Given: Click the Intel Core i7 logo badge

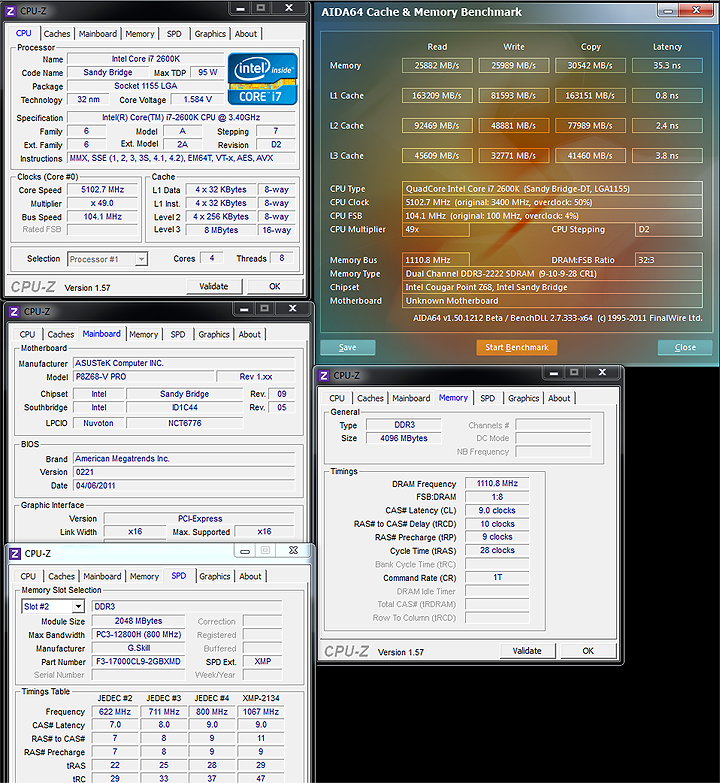Looking at the screenshot, I should coord(263,79).
